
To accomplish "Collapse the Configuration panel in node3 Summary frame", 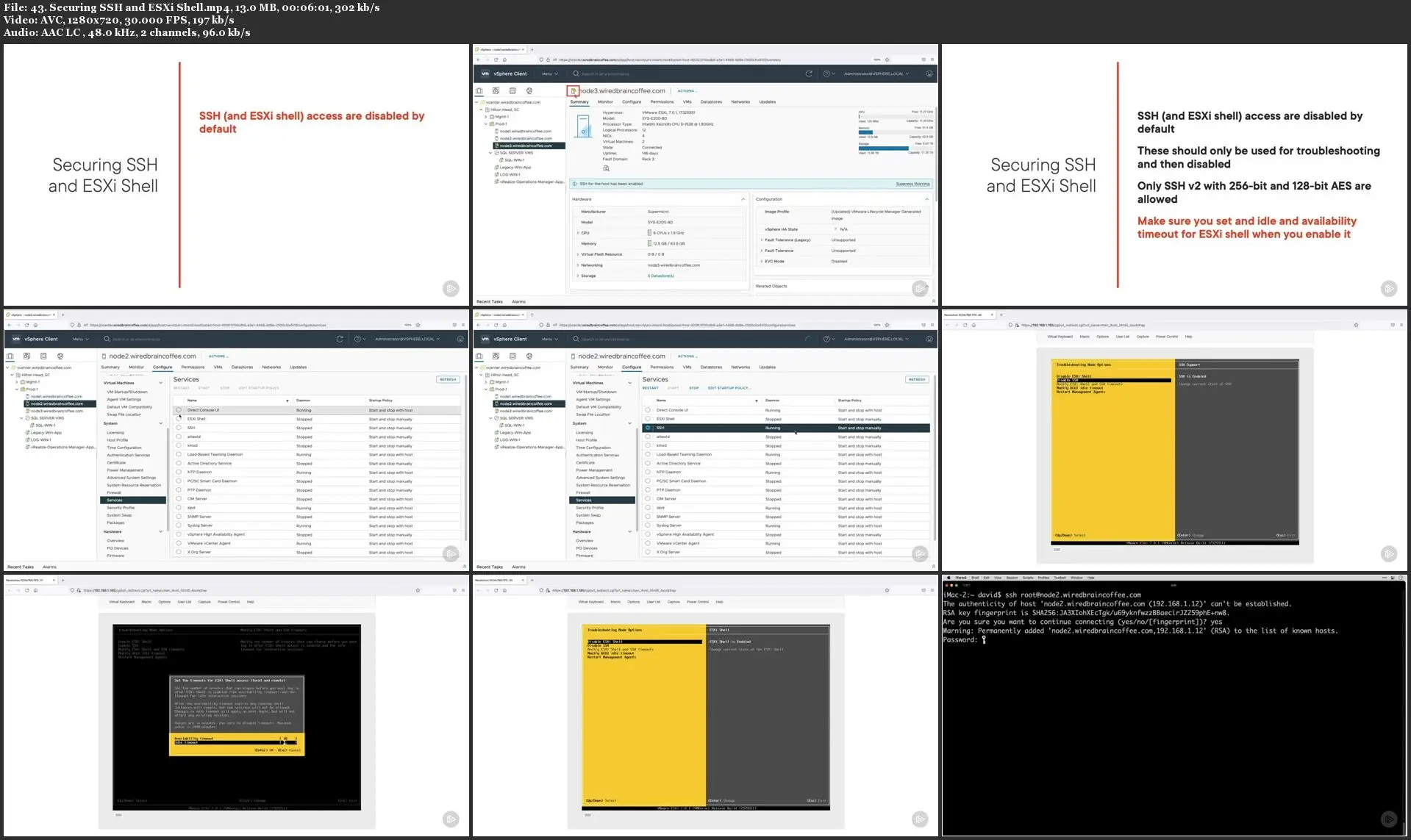I will pyautogui.click(x=926, y=199).
